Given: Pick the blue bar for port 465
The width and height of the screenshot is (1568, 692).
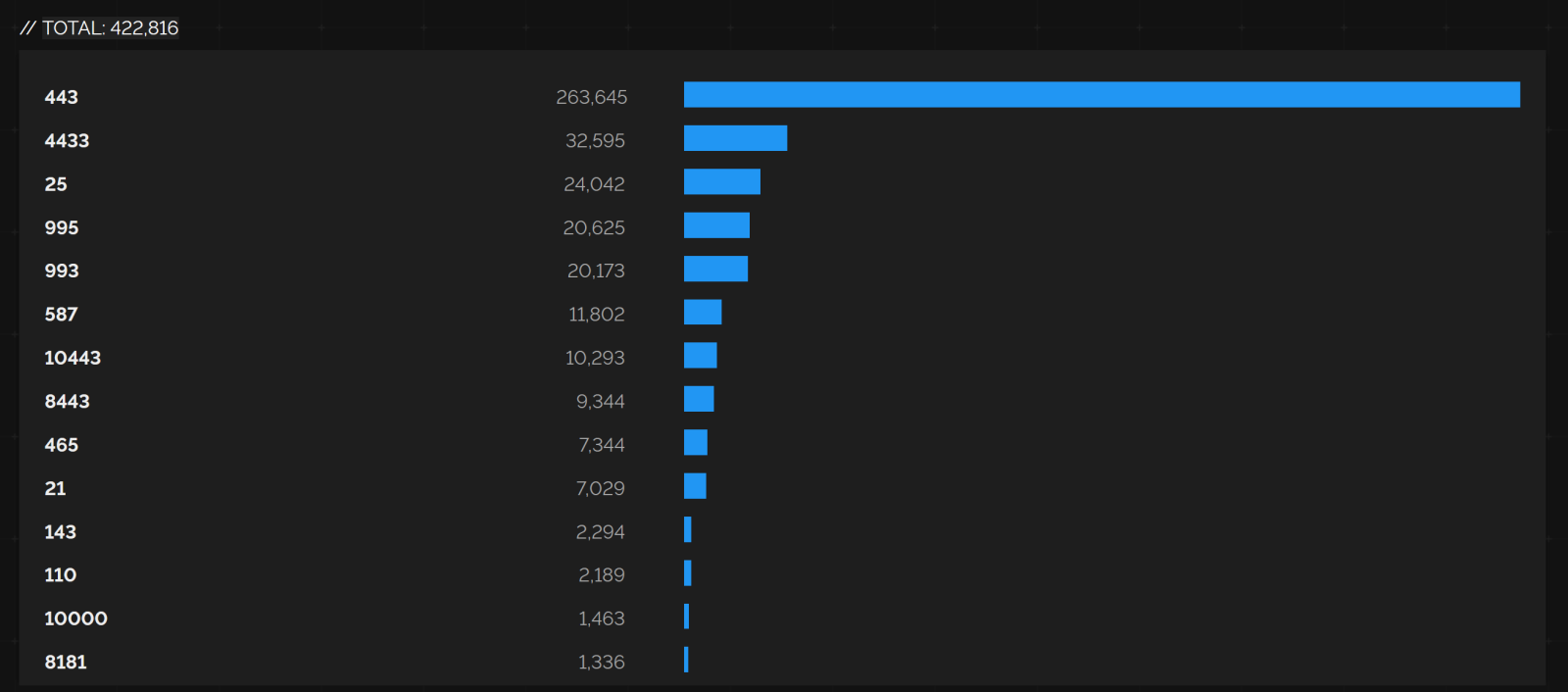Looking at the screenshot, I should pos(696,443).
